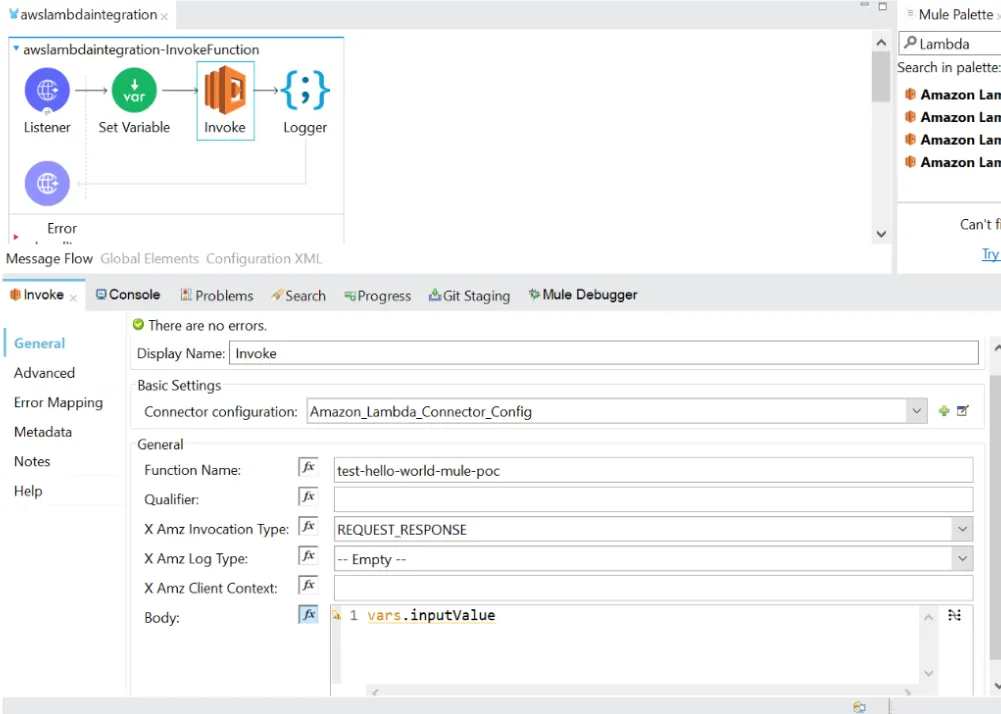Open the X Amz Log Type dropdown
Screen dimensions: 1001x714
(x=962, y=559)
